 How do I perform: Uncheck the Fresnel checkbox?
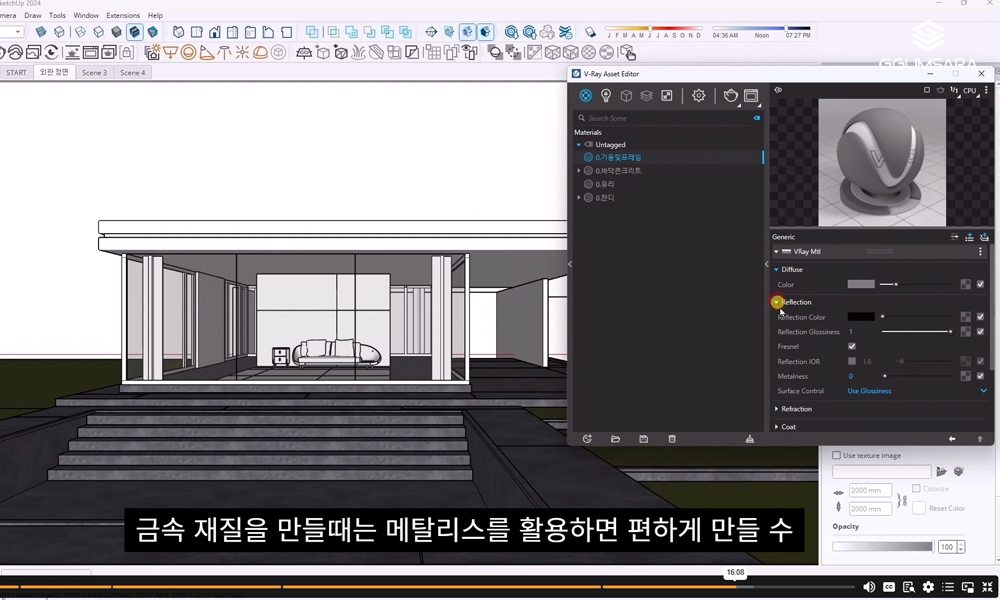tap(852, 346)
